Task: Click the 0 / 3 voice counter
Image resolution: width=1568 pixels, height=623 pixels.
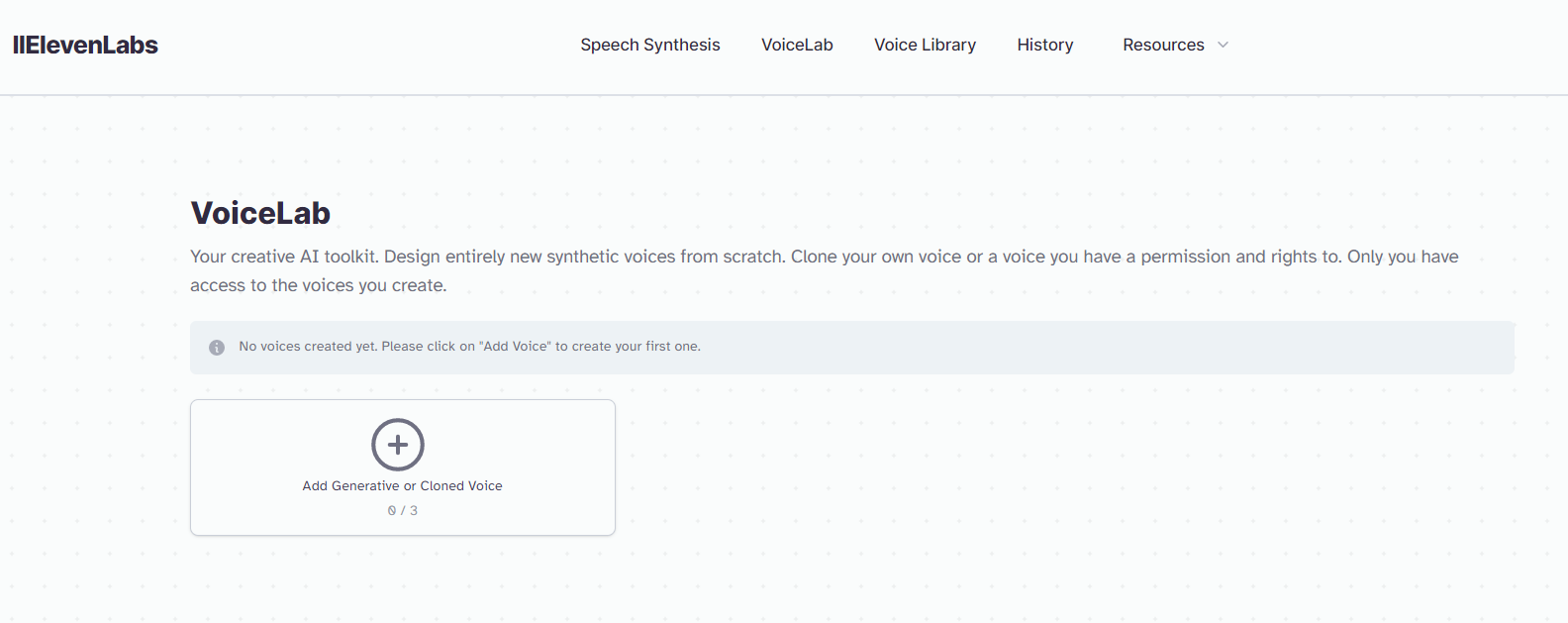Action: (402, 511)
